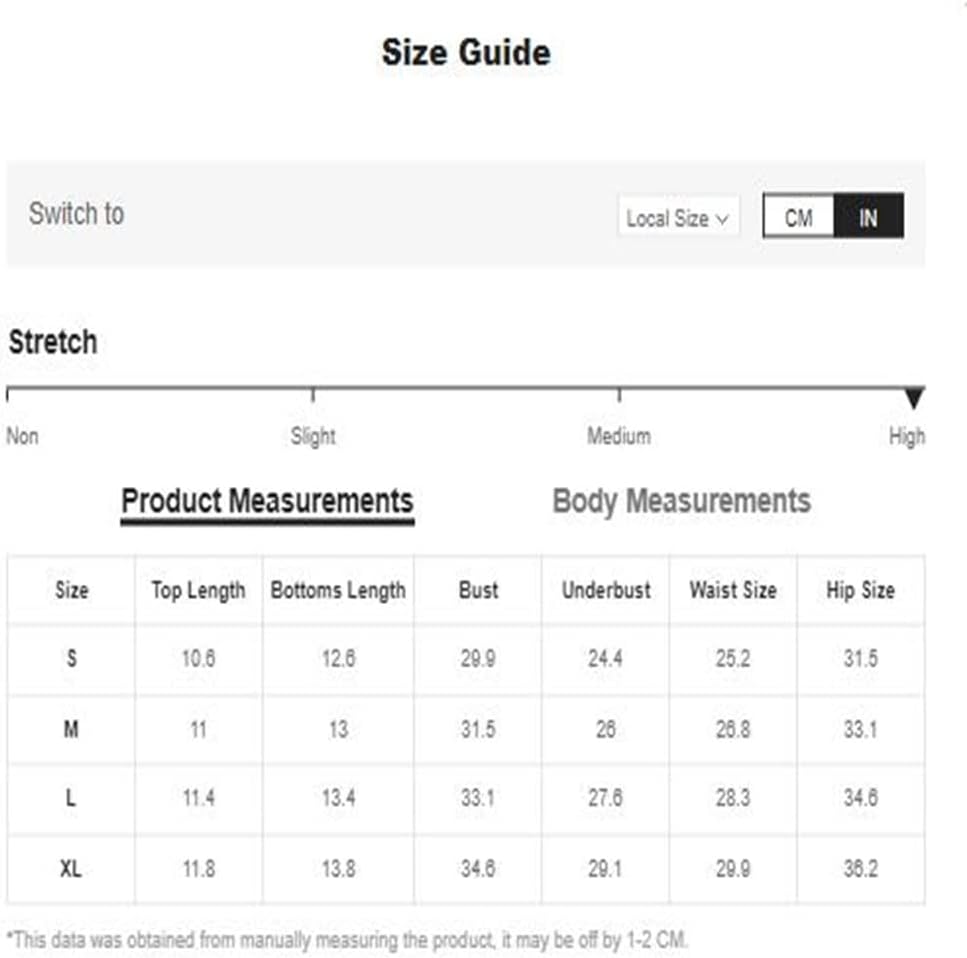The image size is (967, 958).
Task: Switch units to CM
Action: tap(798, 216)
